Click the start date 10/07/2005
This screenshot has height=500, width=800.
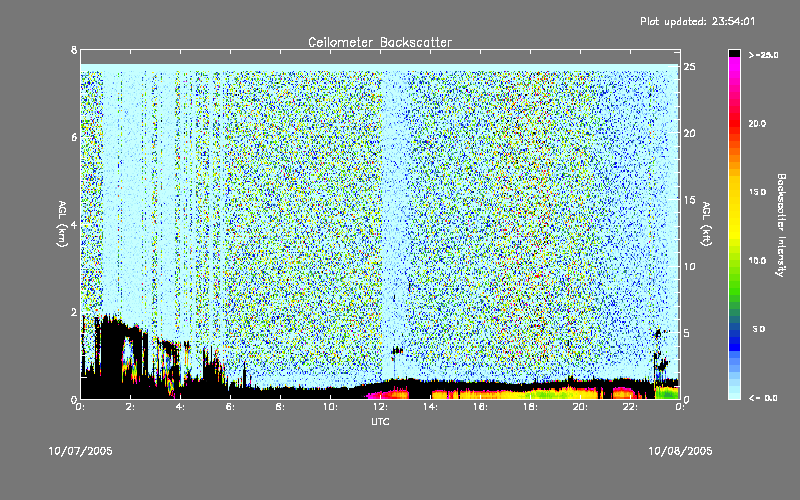[x=81, y=451]
